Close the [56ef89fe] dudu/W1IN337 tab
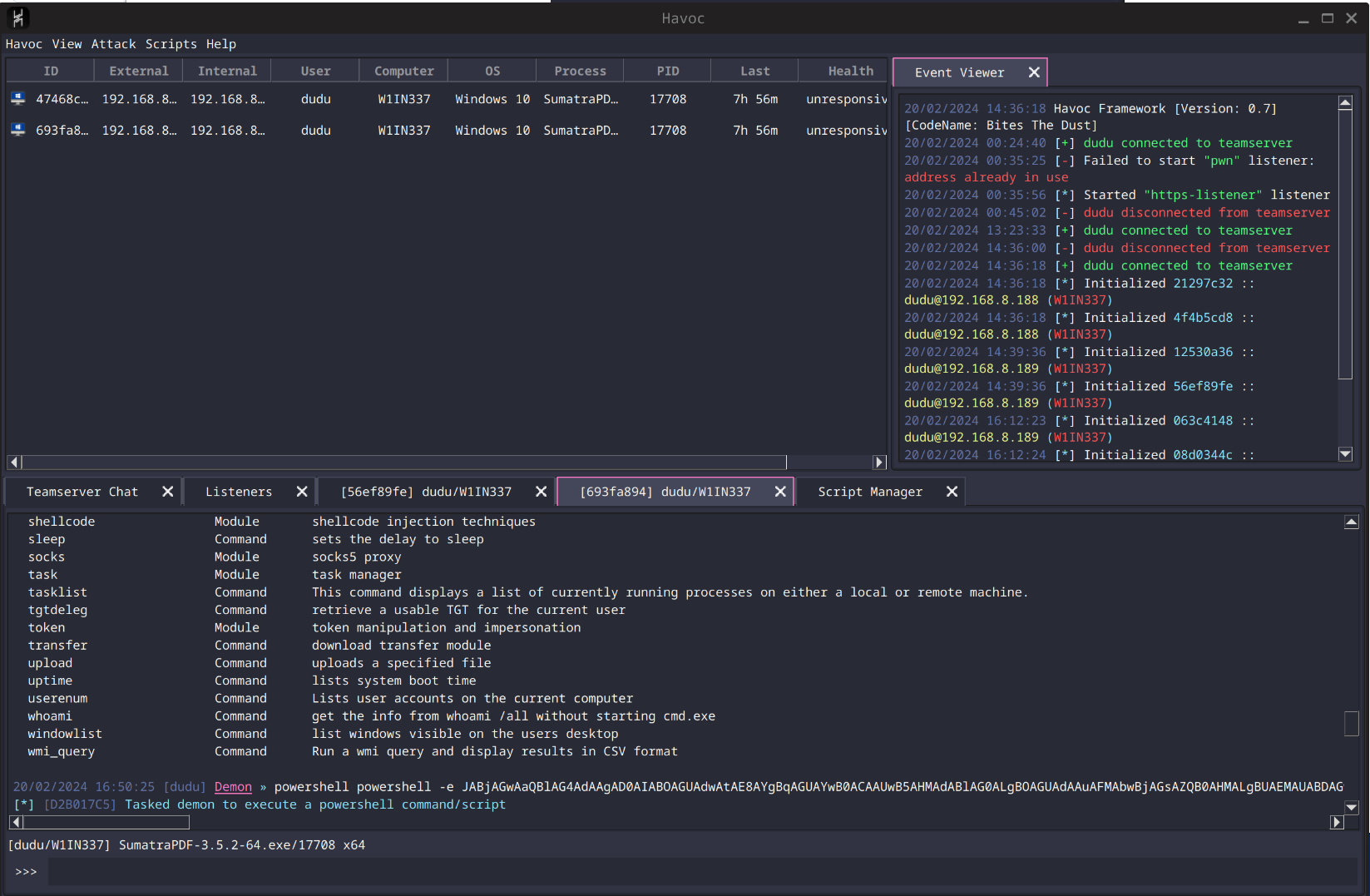1370x896 pixels. [x=541, y=492]
